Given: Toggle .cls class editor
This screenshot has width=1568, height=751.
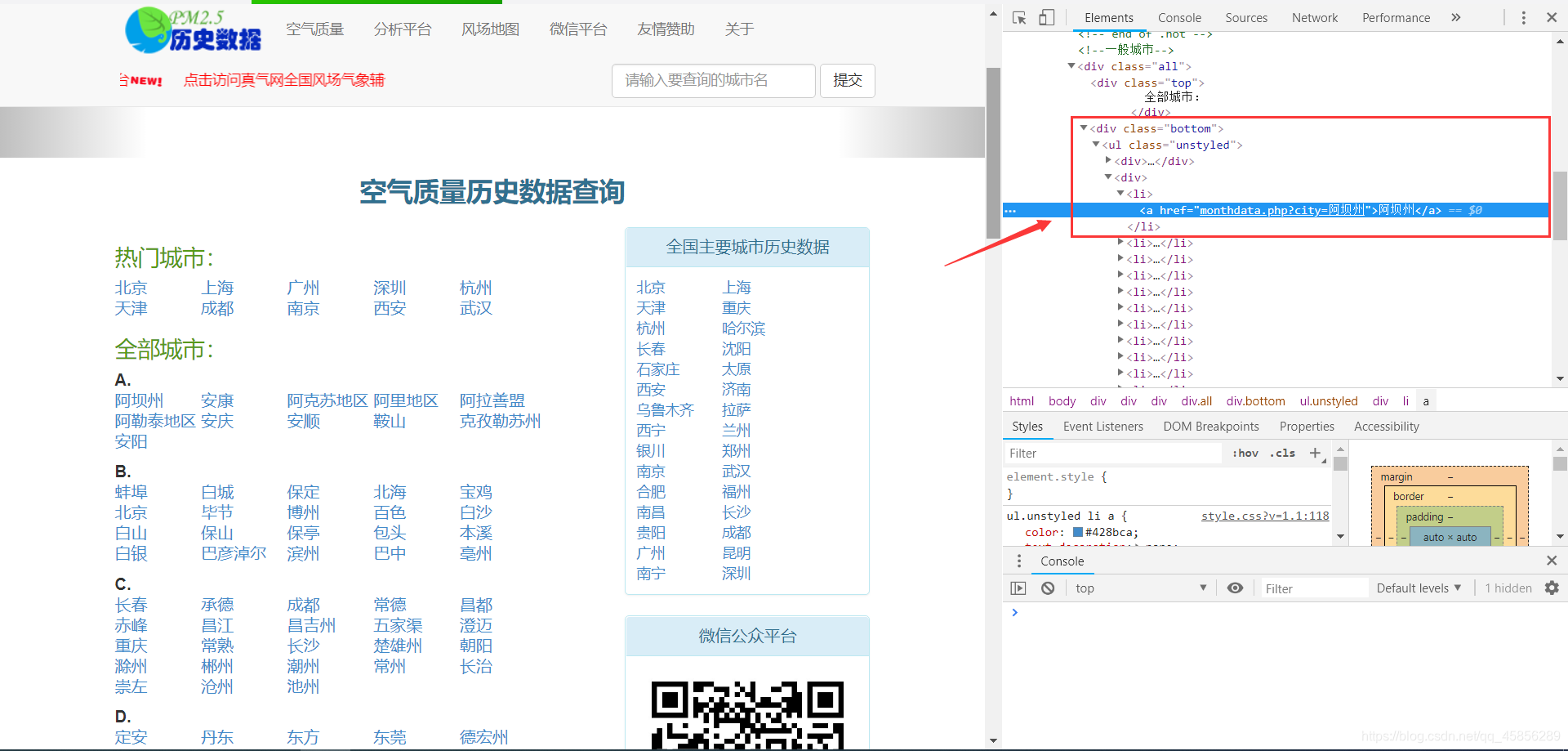Looking at the screenshot, I should coord(1282,453).
